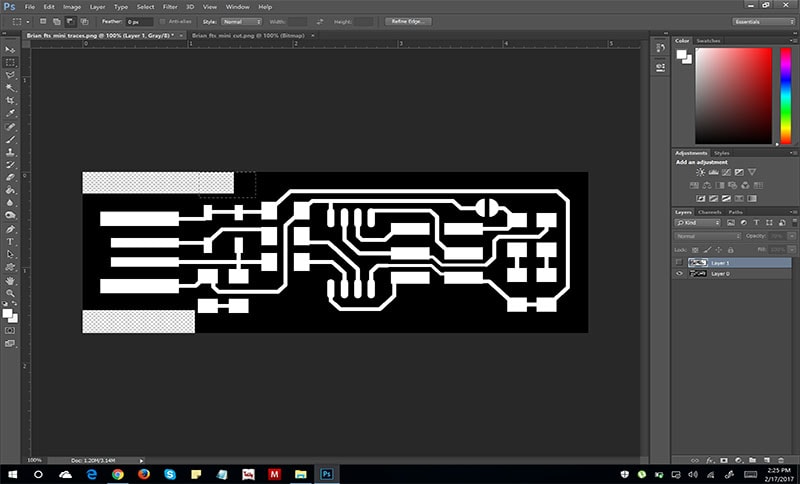Open the Color panel options menu

pos(793,40)
